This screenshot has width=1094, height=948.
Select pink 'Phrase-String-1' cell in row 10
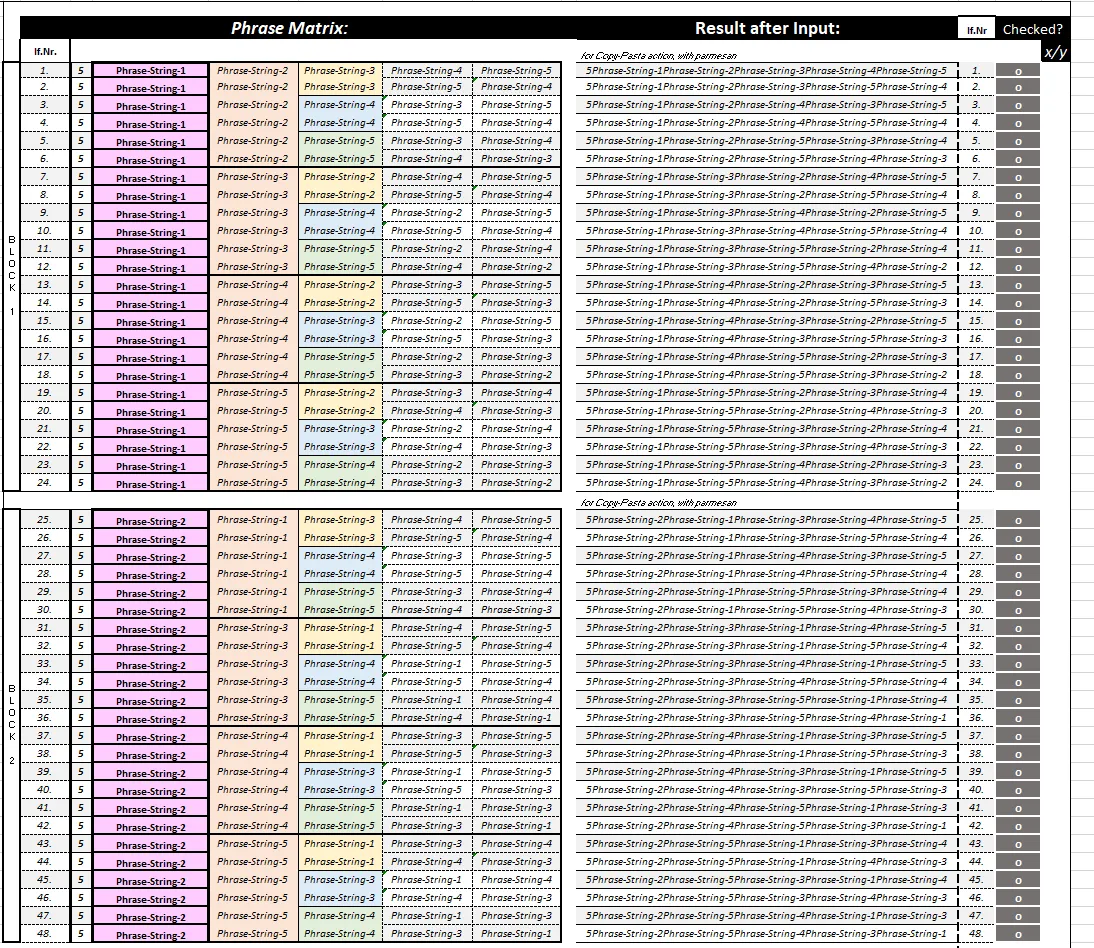tap(151, 232)
